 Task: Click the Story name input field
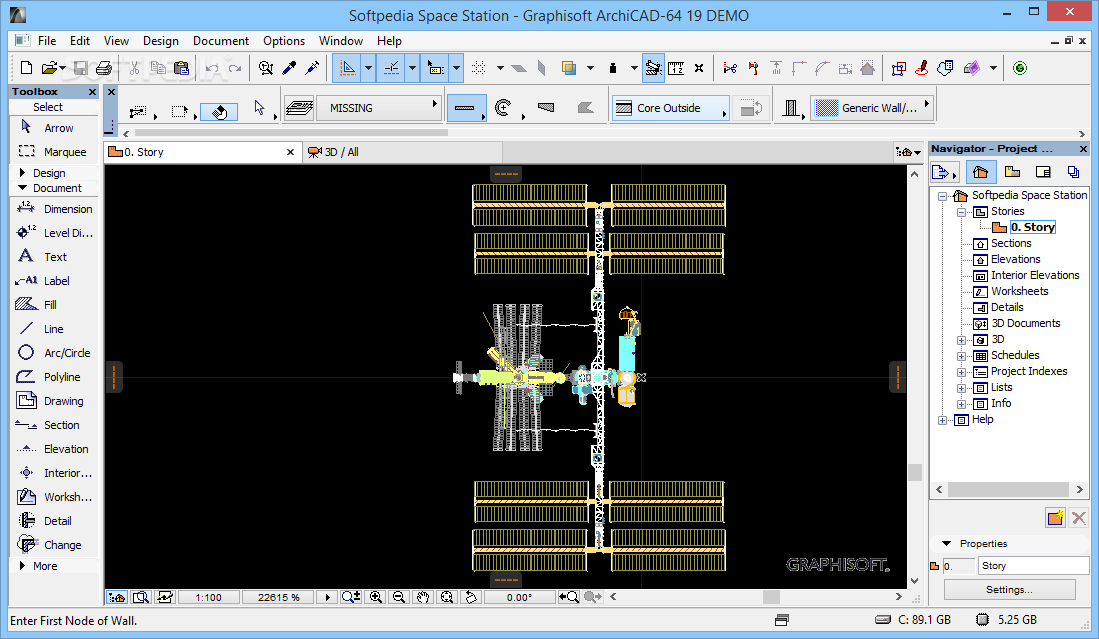[1033, 565]
